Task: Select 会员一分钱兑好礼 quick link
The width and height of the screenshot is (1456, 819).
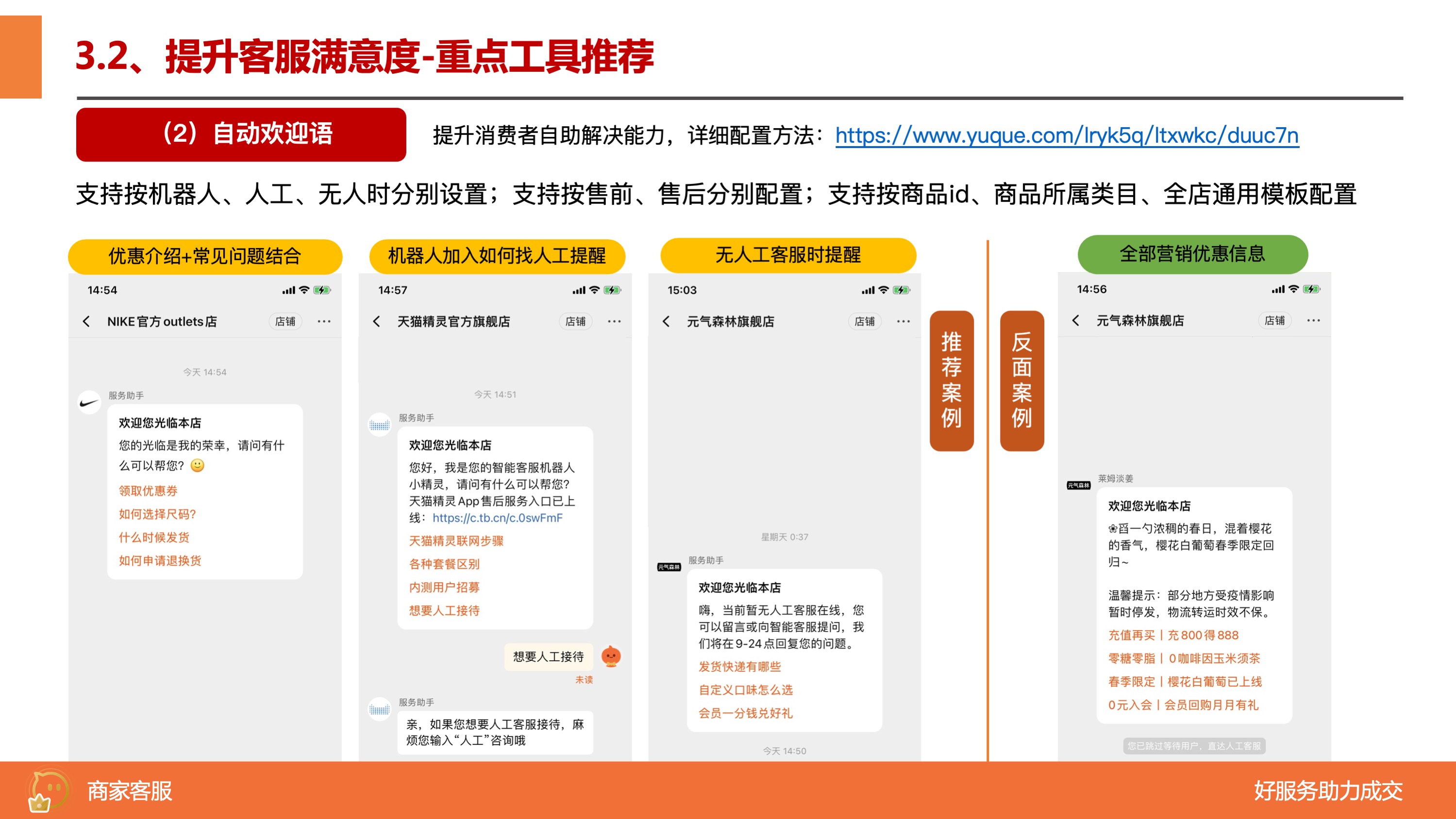Action: click(746, 713)
